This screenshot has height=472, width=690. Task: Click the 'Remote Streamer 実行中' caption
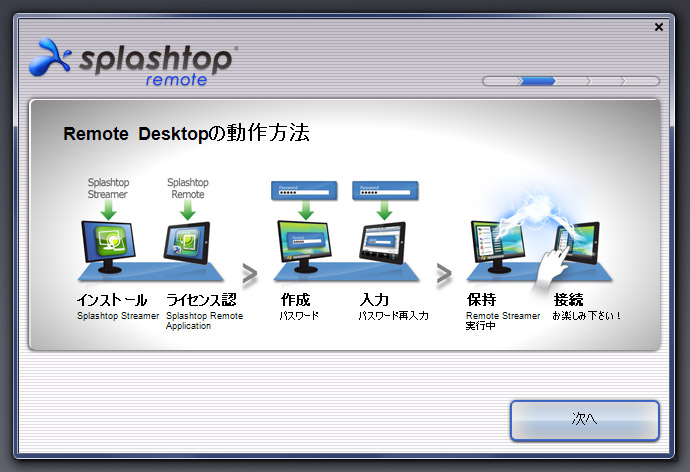(503, 321)
